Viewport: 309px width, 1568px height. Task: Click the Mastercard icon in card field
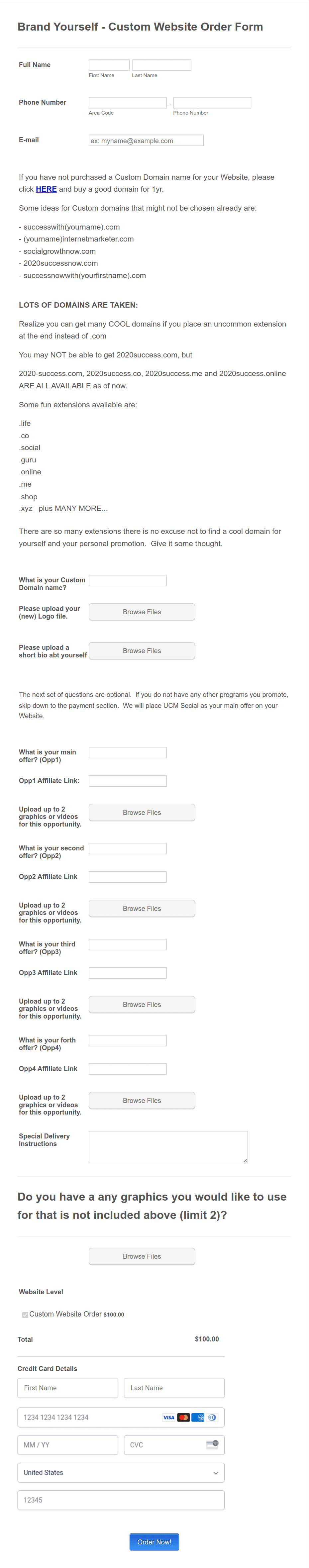click(184, 1417)
